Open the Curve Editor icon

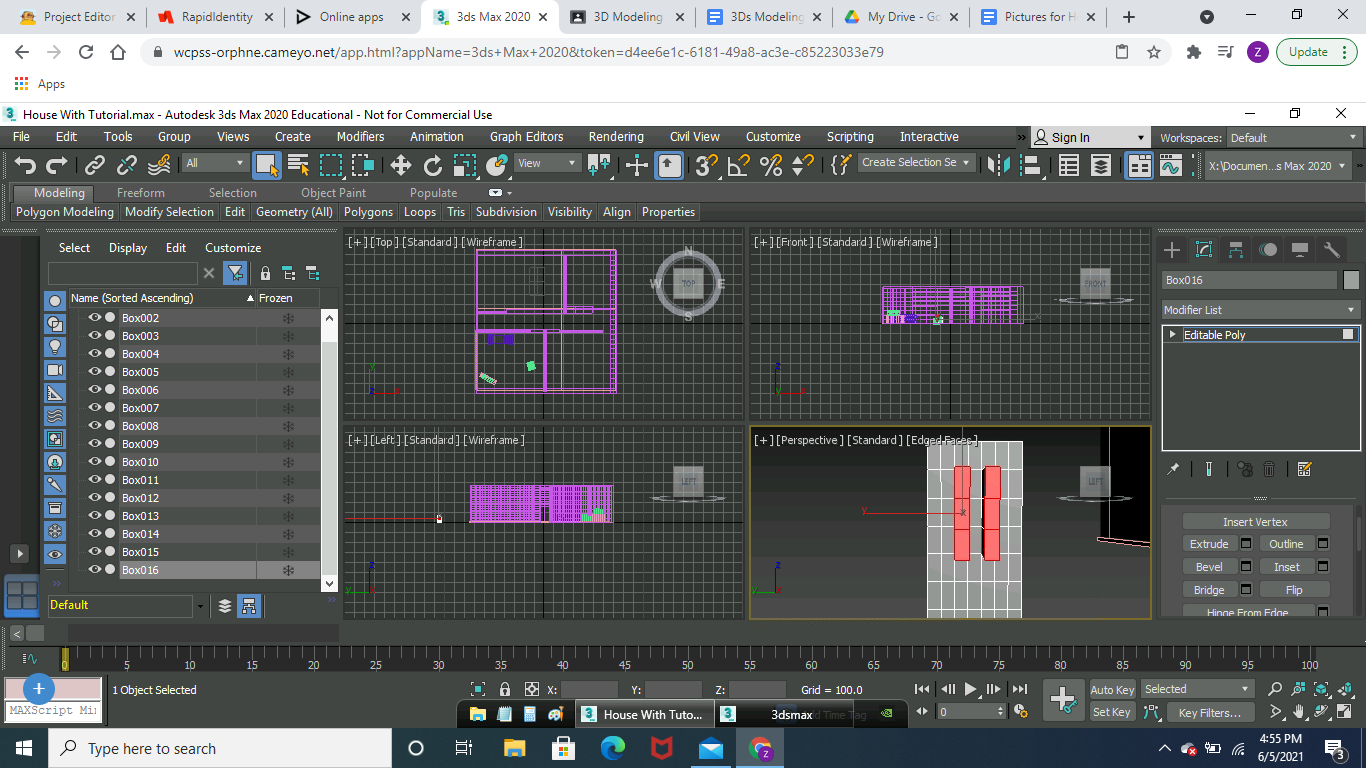tap(1171, 165)
